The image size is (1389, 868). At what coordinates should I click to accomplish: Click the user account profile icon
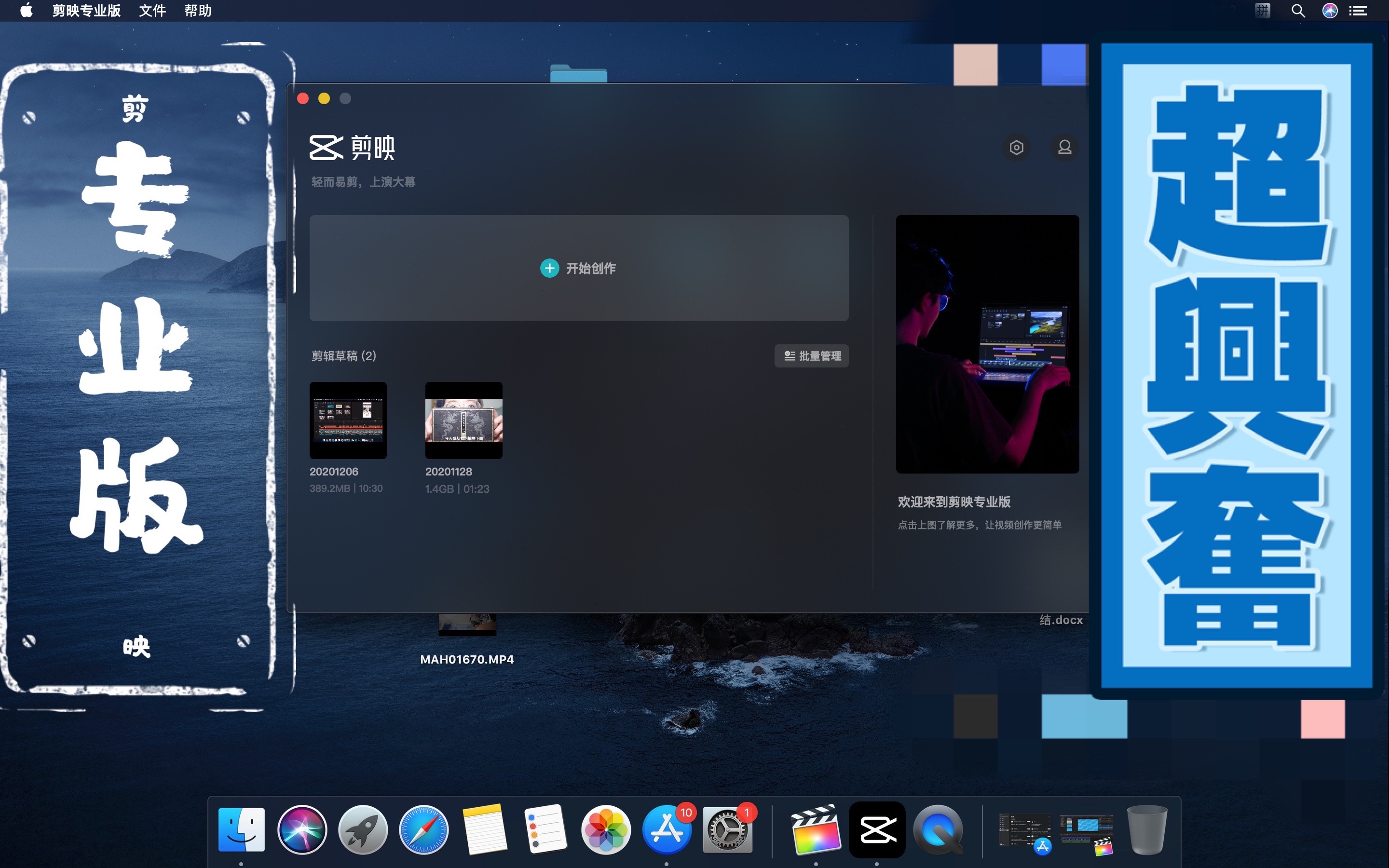(x=1064, y=148)
